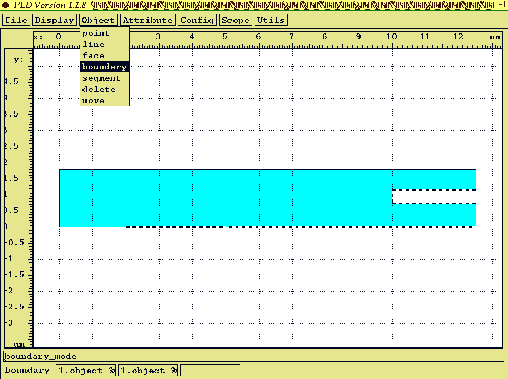Click the white notch at right of face
Viewport: 508px width, 379px height.
click(434, 197)
